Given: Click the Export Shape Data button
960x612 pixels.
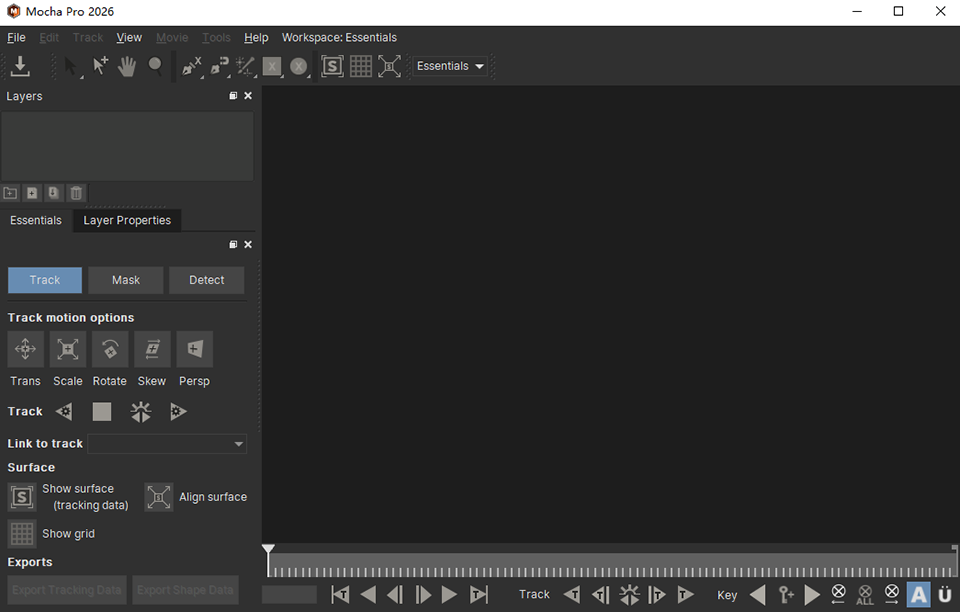Looking at the screenshot, I should click(x=185, y=590).
